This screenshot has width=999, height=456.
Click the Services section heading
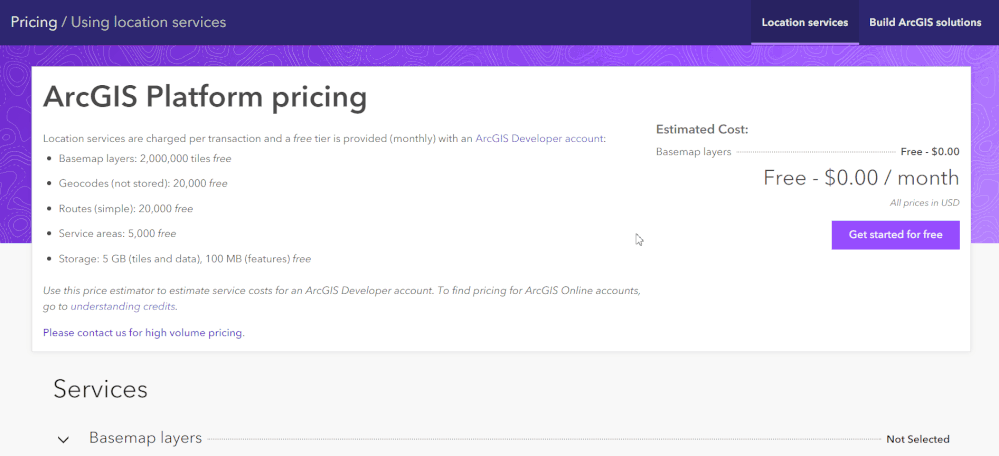100,389
